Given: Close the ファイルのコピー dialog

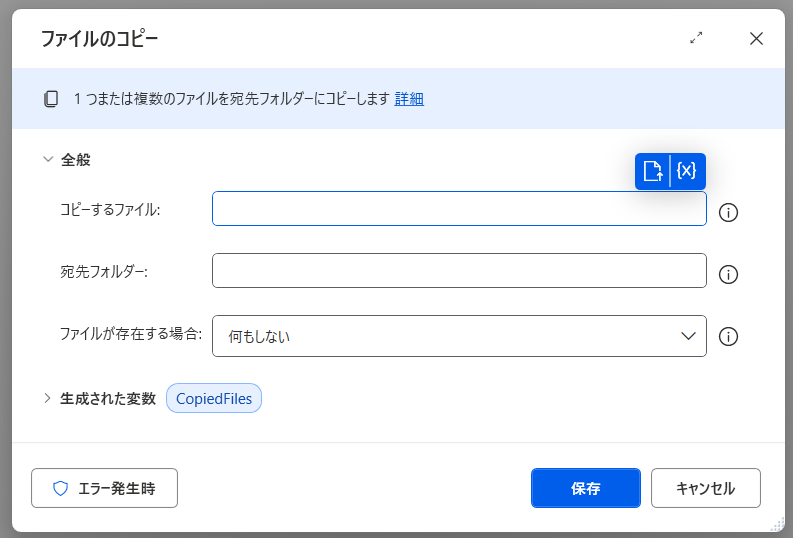Looking at the screenshot, I should (756, 38).
